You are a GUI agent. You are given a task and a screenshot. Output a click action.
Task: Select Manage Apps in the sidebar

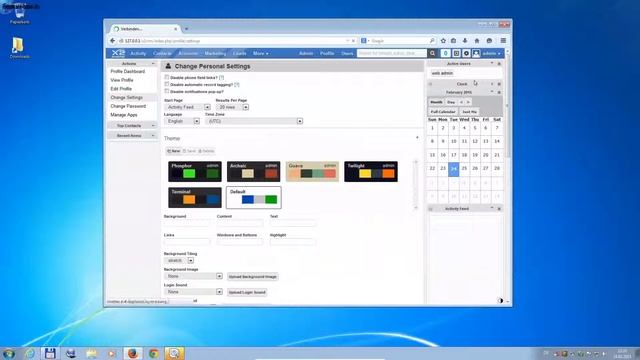point(124,115)
